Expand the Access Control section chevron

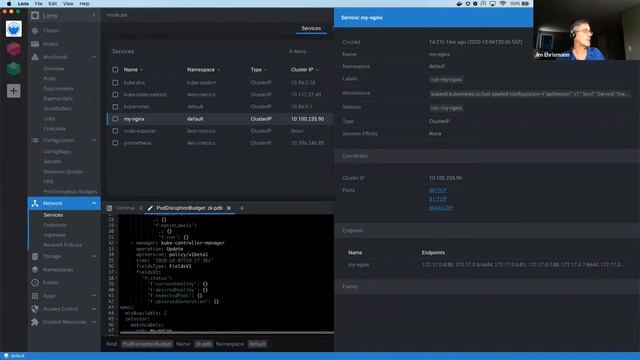click(x=94, y=309)
